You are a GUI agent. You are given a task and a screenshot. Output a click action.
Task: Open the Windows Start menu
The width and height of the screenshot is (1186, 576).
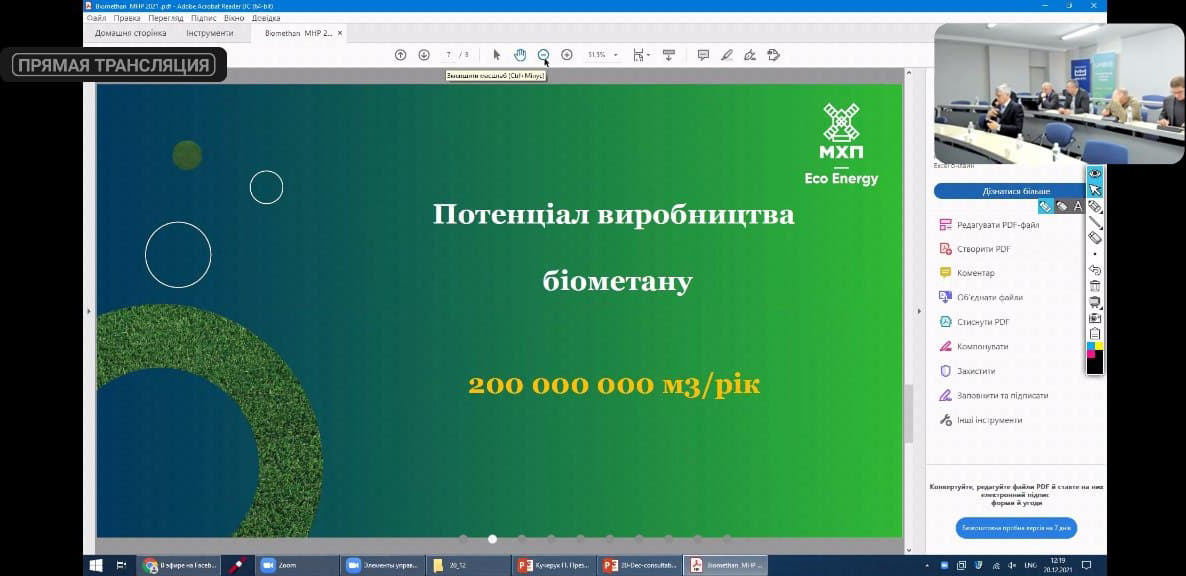(96, 565)
